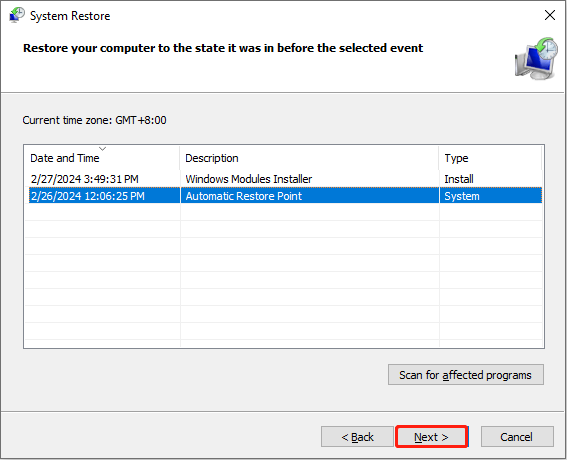Click the System Restore monitor clock graphic
This screenshot has height=460, width=567.
[537, 58]
